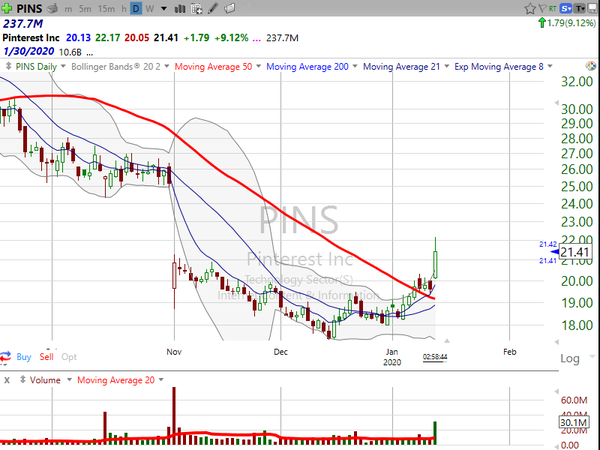This screenshot has height=450, width=600.
Task: Print the chart with the printer icon
Action: coord(53,8)
